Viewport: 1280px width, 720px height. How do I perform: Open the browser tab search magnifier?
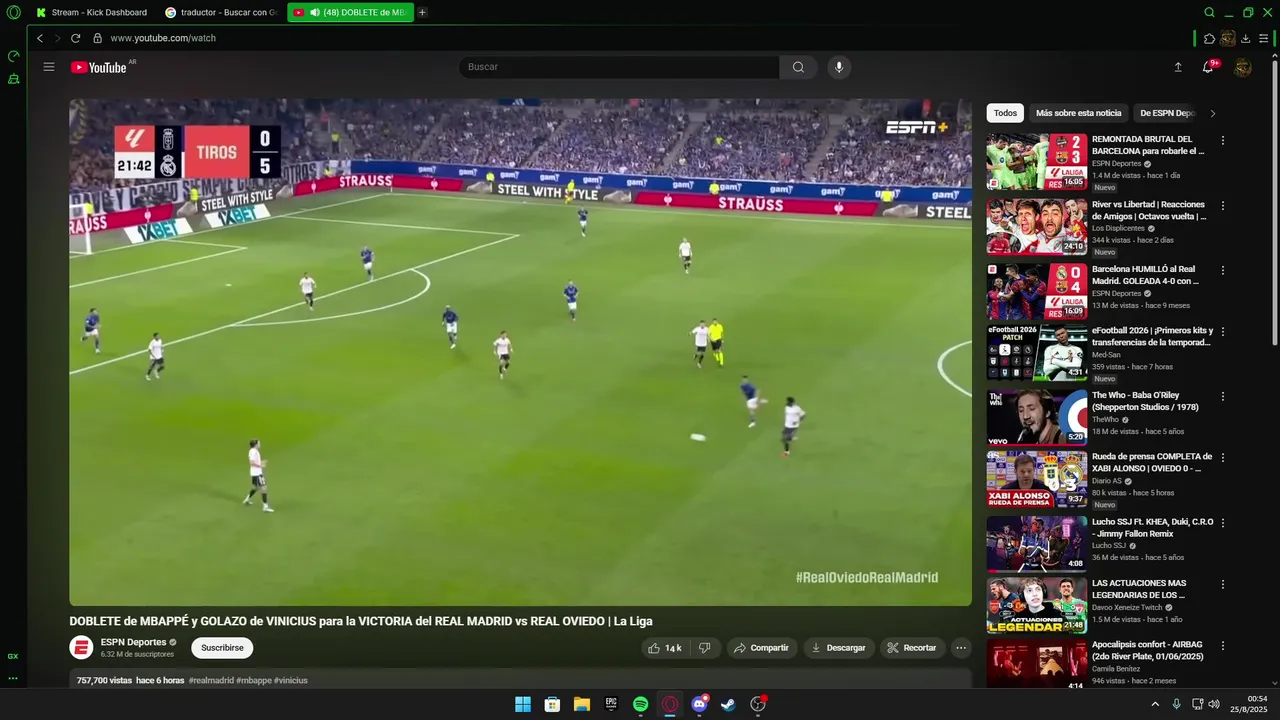tap(1209, 12)
